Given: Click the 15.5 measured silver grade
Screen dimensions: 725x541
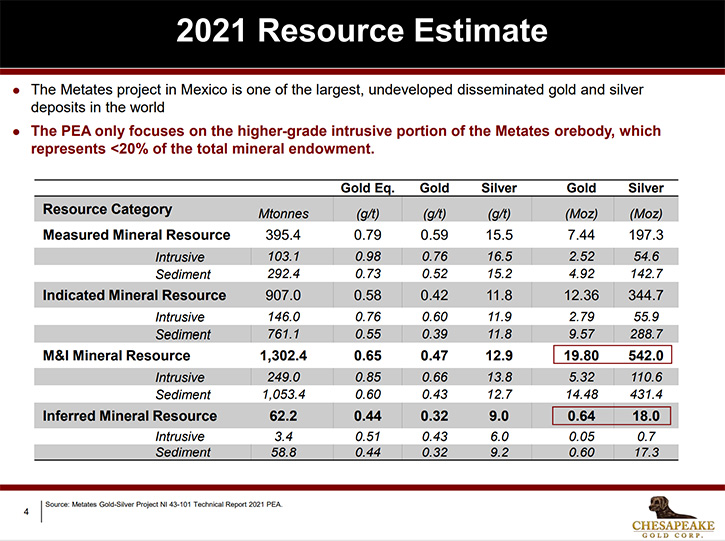Looking at the screenshot, I should pos(499,235).
